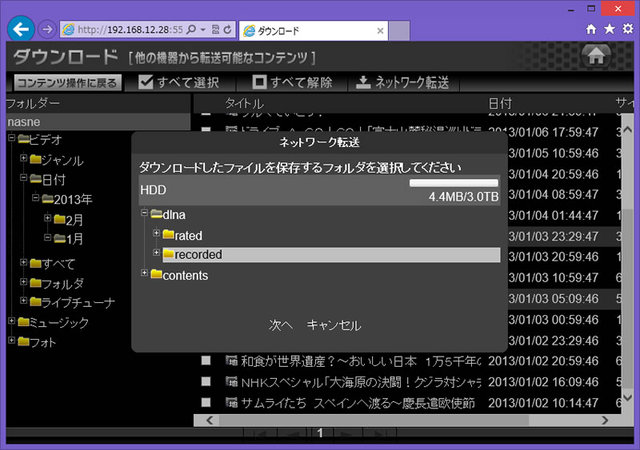Go back with the browser back arrow
The height and width of the screenshot is (450, 640).
[x=20, y=28]
